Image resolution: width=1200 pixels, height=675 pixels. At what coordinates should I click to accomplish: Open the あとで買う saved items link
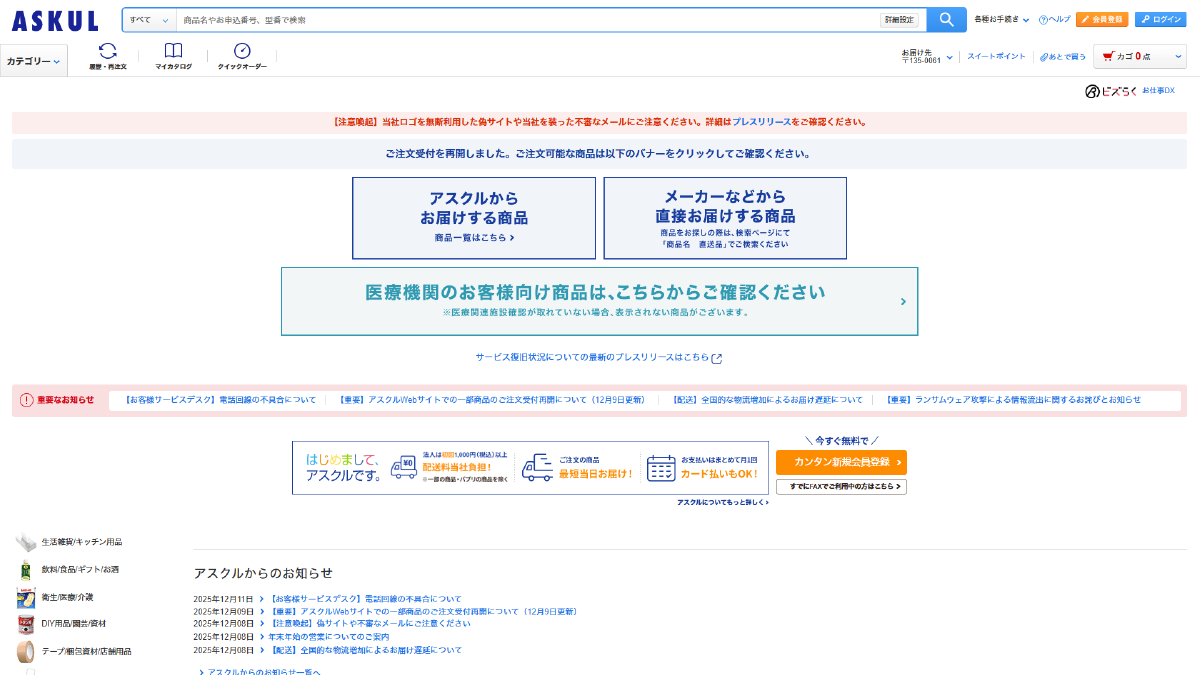click(1062, 57)
